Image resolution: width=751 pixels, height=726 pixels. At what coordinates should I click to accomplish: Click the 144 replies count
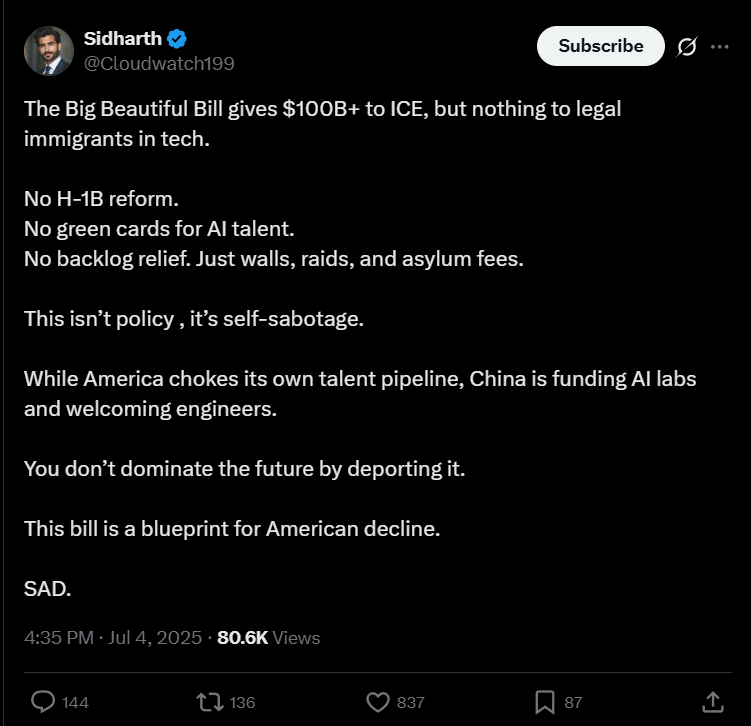[x=75, y=703]
